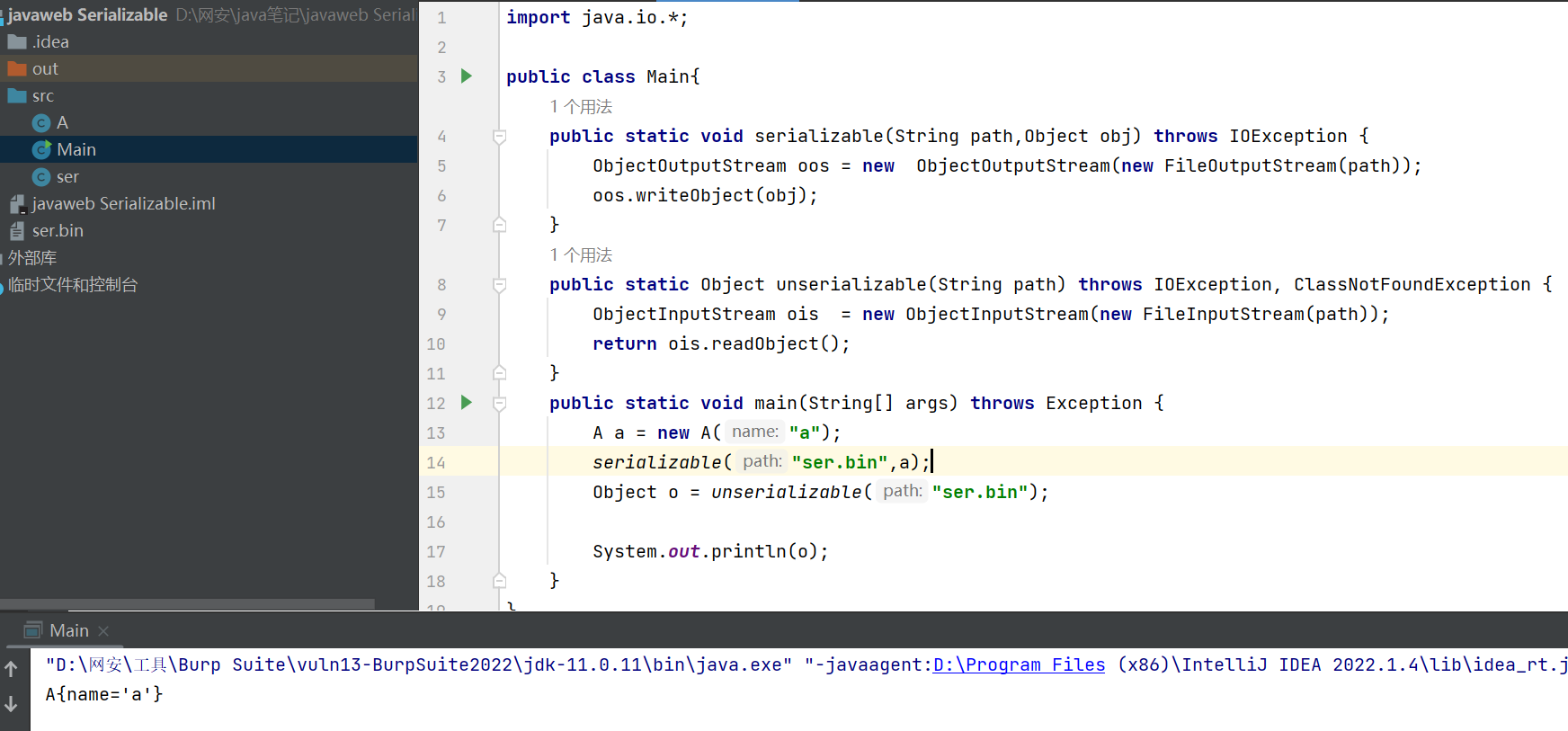
Task: Run the Main class from gutter arrow
Action: pos(467,76)
